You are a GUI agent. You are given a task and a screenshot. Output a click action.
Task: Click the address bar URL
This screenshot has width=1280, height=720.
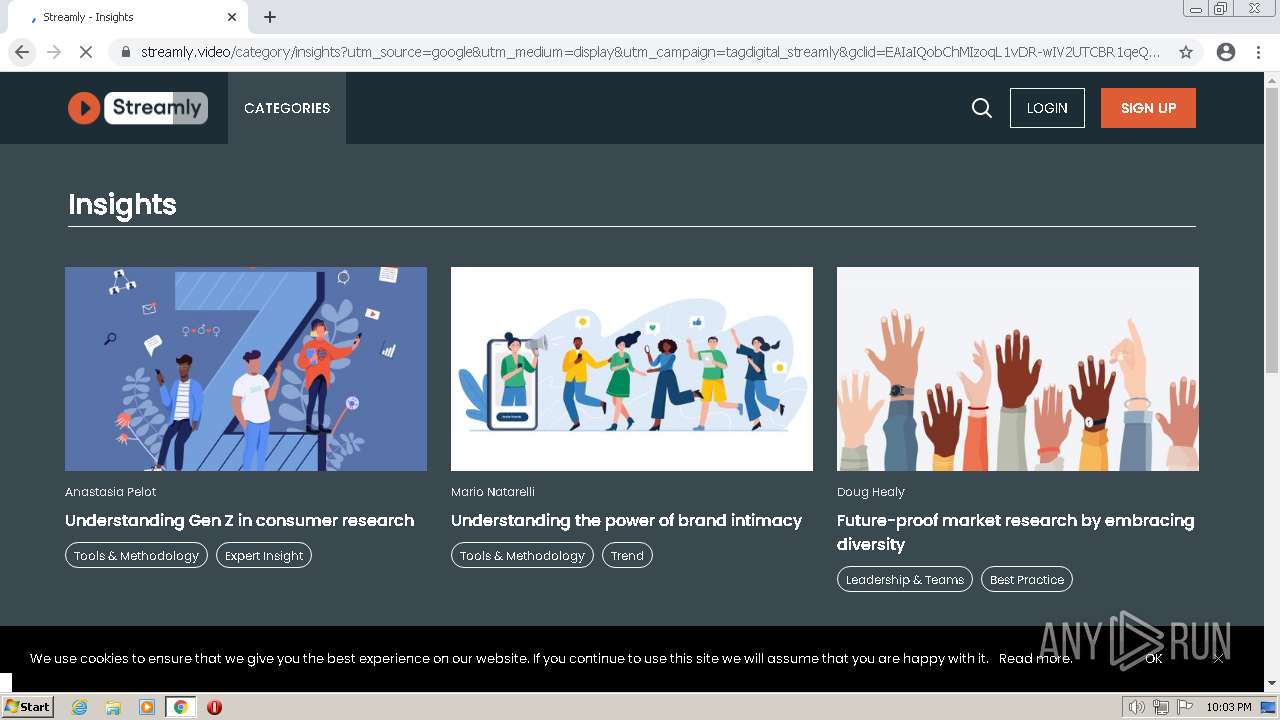click(x=650, y=52)
